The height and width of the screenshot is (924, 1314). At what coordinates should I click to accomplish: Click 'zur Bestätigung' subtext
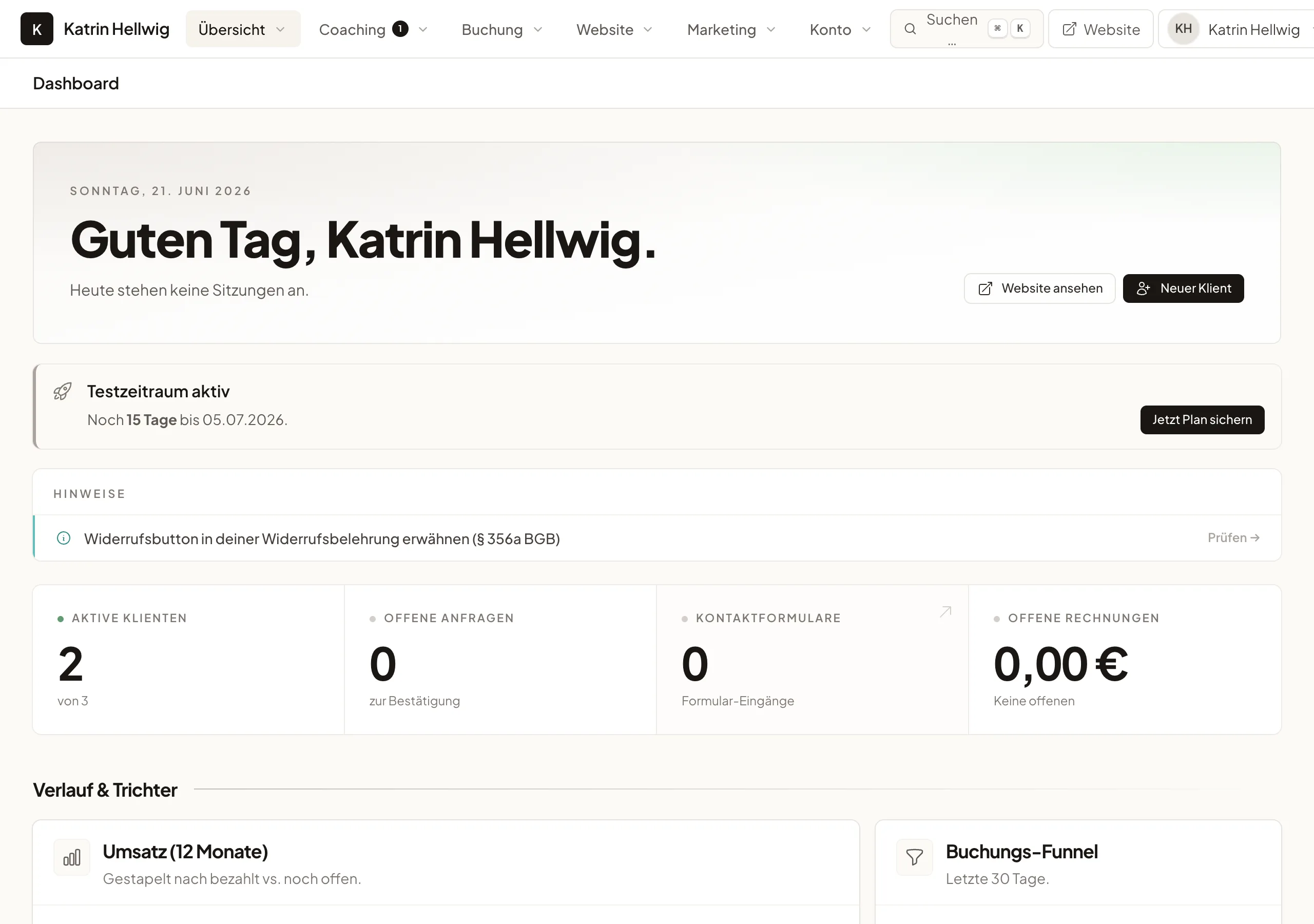pyautogui.click(x=414, y=701)
